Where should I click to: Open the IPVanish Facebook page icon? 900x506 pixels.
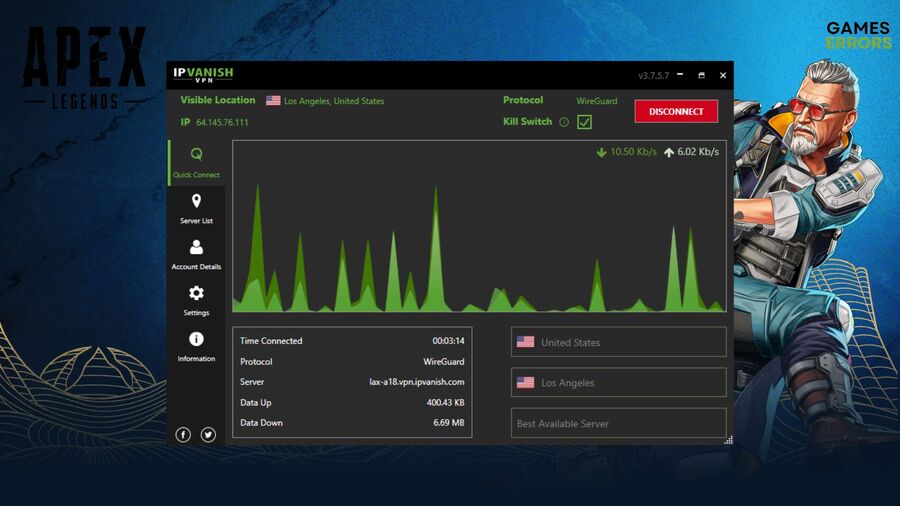point(183,435)
